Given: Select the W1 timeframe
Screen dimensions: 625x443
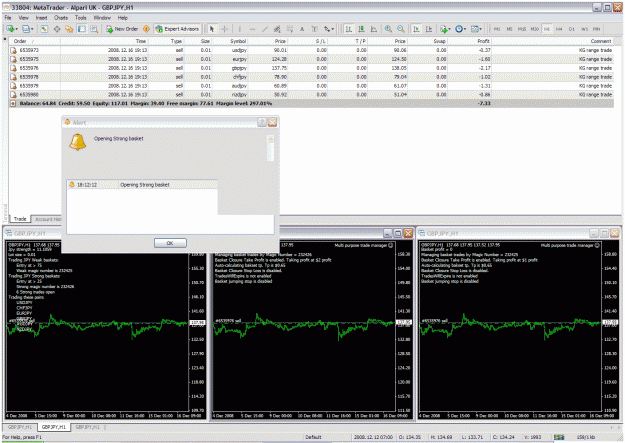Looking at the screenshot, I should [x=584, y=29].
